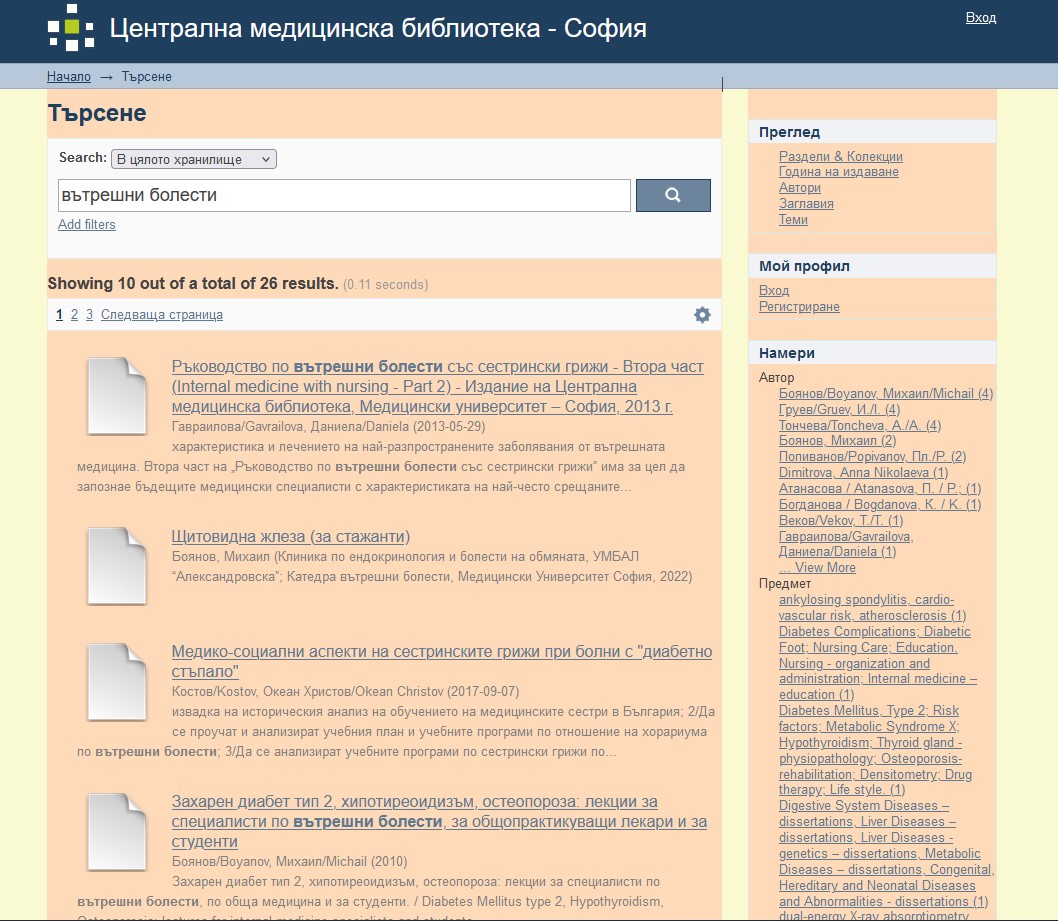Image resolution: width=1058 pixels, height=921 pixels.
Task: Click document icon beside Щитовидна жлеза result
Action: pyautogui.click(x=117, y=566)
